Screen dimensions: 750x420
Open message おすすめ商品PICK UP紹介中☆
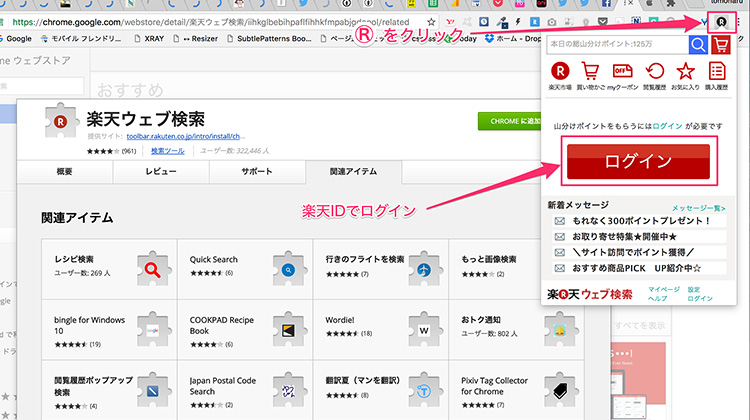point(639,268)
